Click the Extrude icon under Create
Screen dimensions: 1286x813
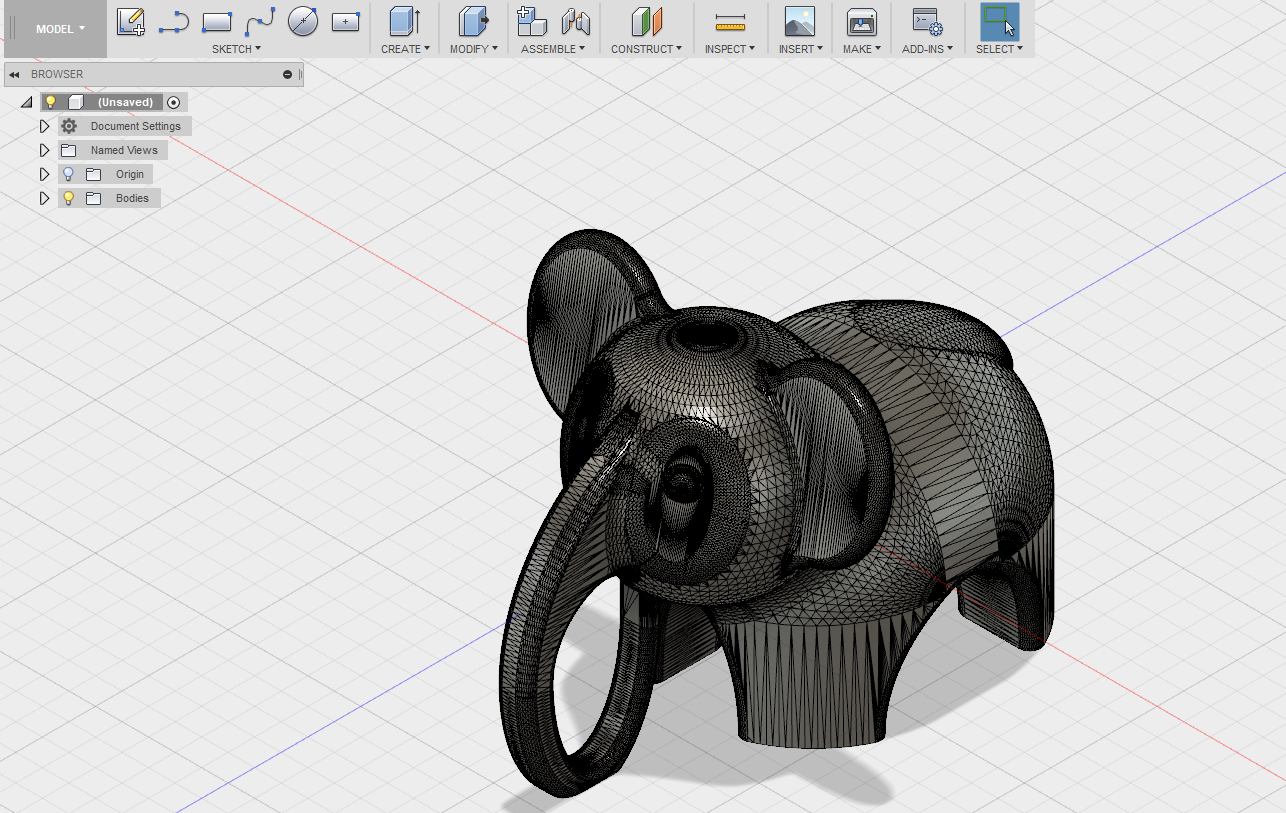click(x=404, y=21)
